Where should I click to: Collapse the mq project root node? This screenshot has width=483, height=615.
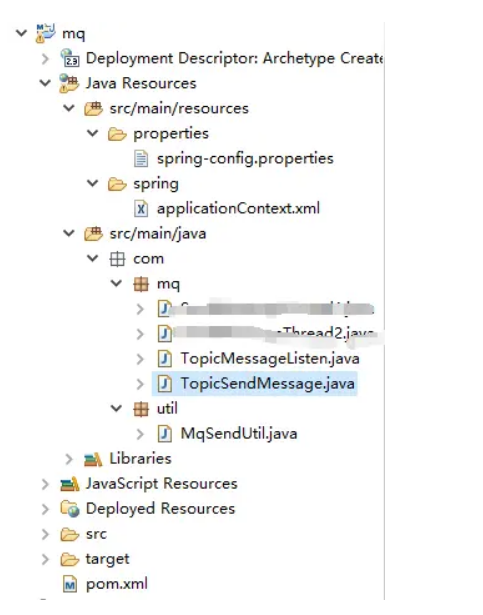(21, 33)
